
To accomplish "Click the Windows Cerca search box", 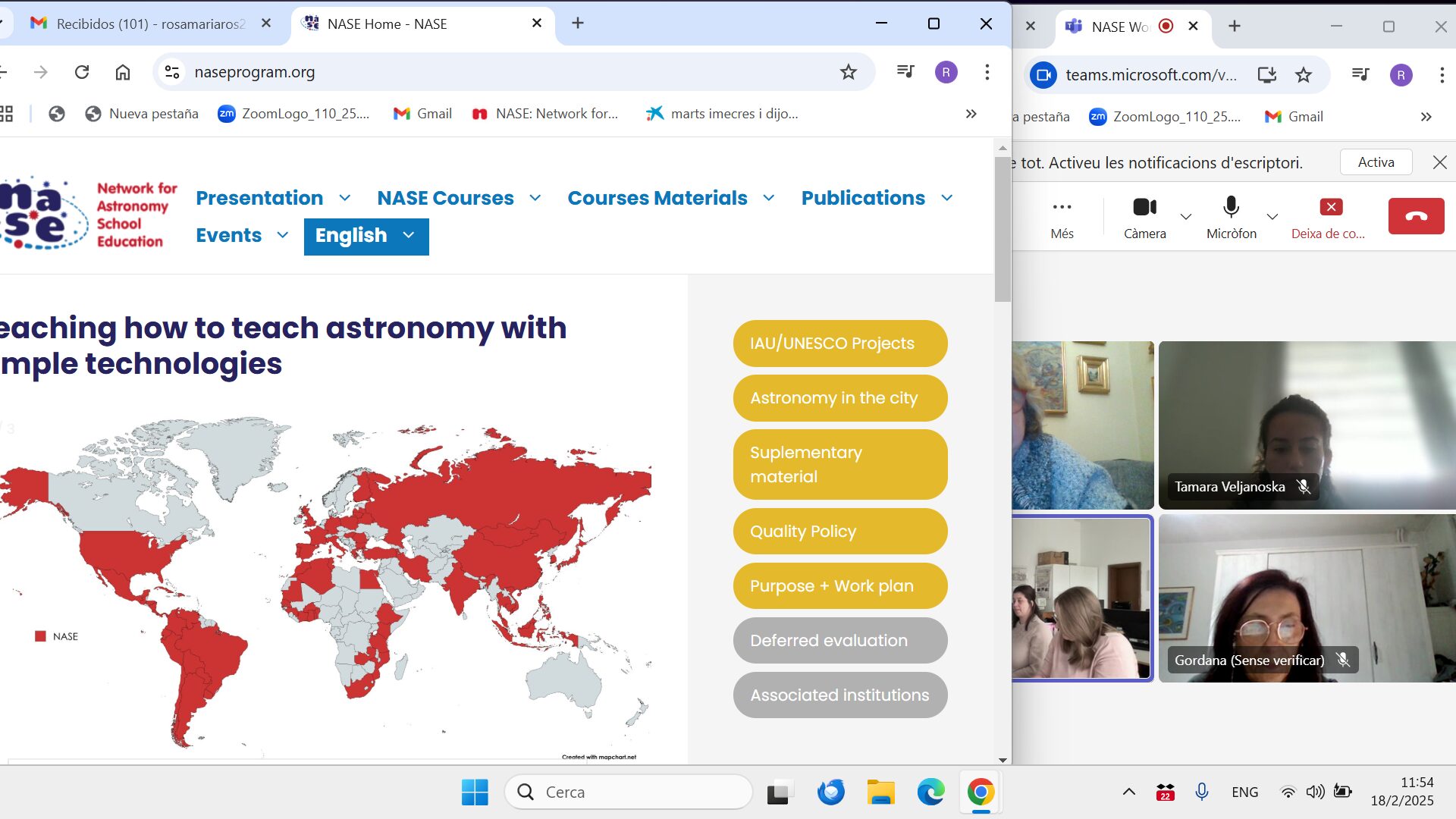I will point(628,792).
